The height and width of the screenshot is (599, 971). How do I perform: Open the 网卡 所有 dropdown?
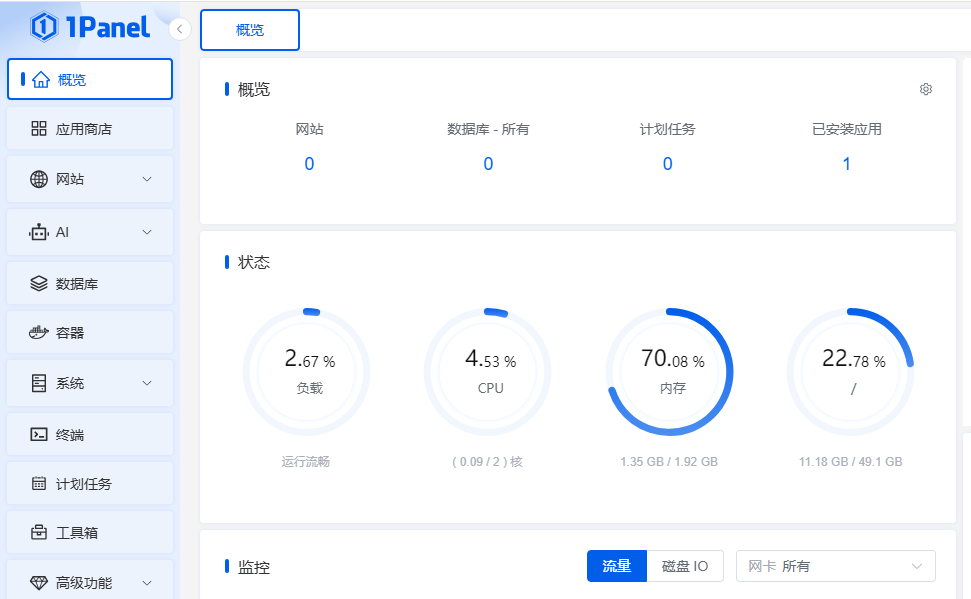click(835, 565)
